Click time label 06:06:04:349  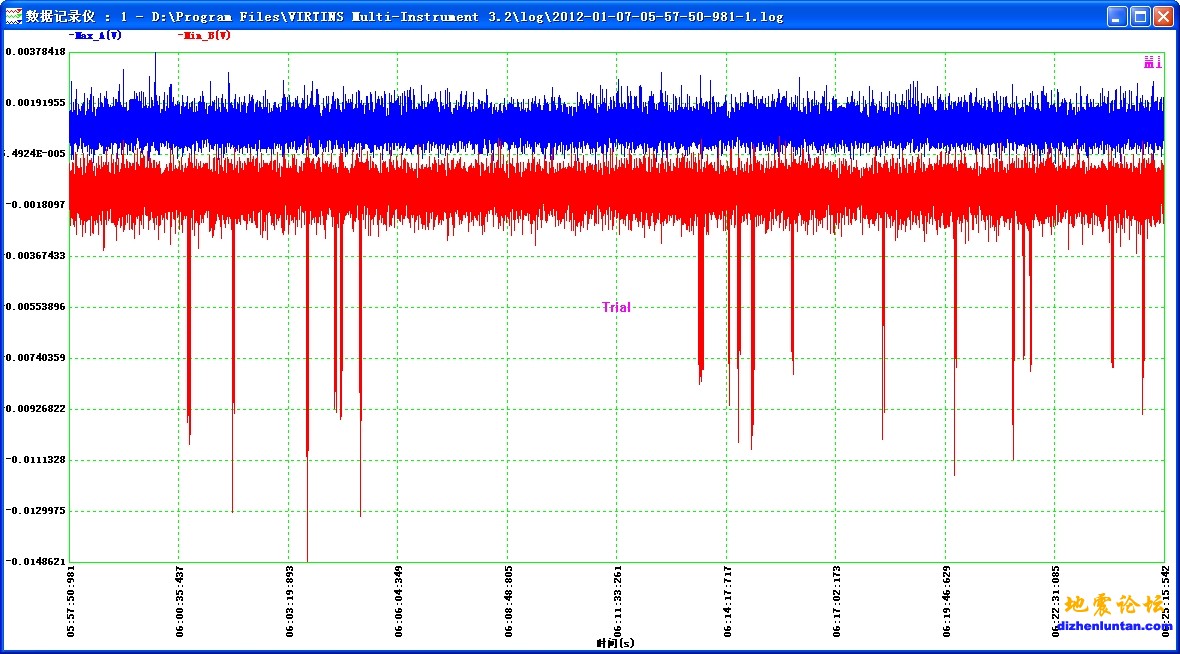click(399, 601)
